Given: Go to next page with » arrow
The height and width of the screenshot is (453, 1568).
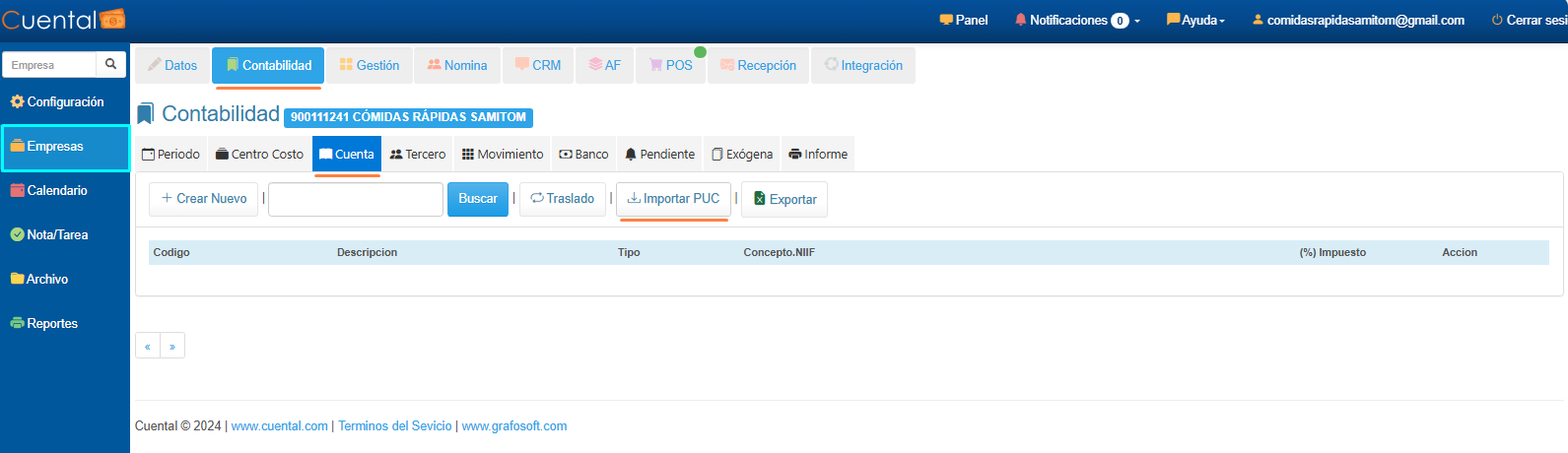Looking at the screenshot, I should (172, 347).
